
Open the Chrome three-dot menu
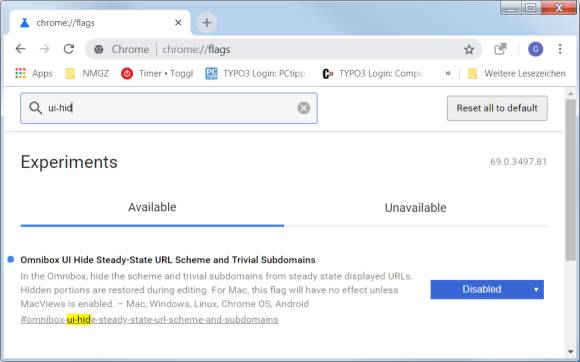[560, 49]
